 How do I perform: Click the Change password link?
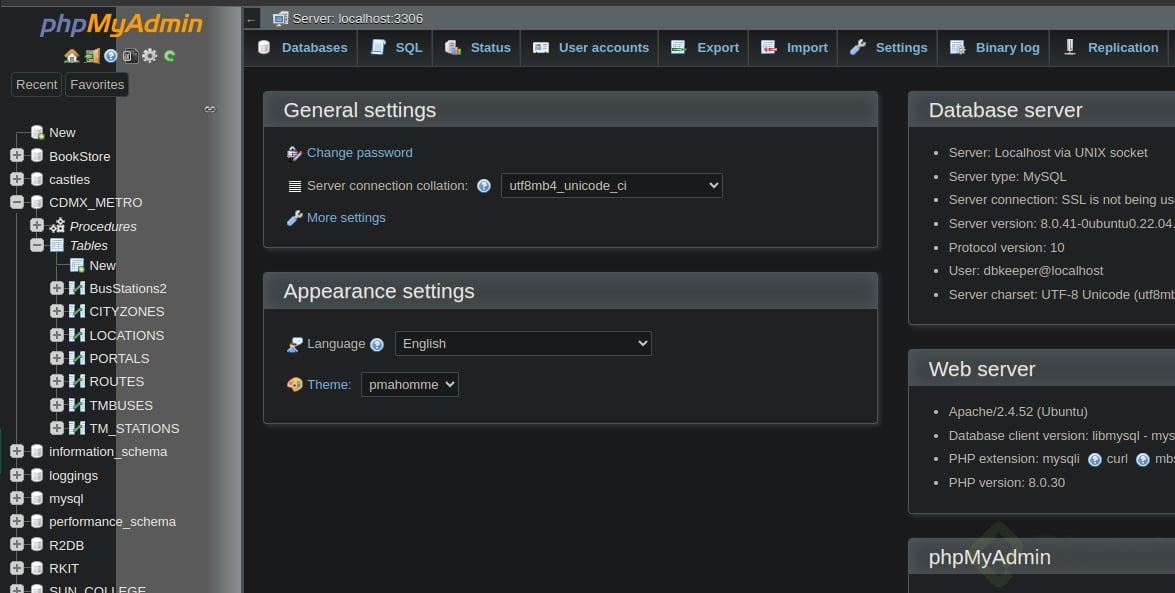click(x=360, y=152)
